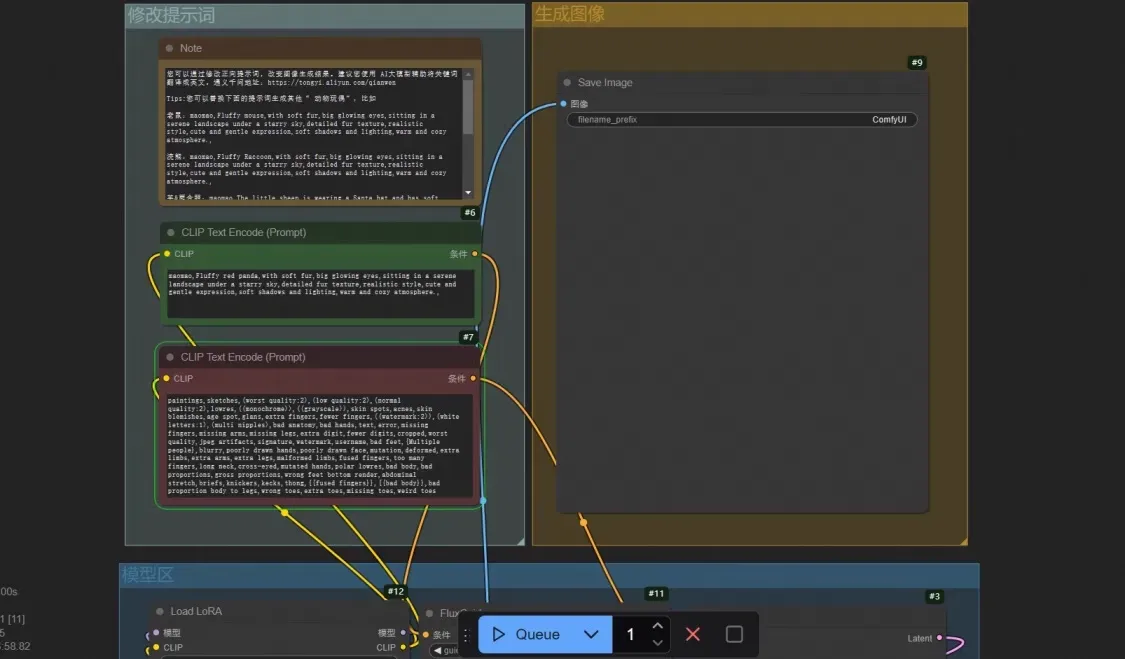Grab the queue toolbar drag handle dots

coord(466,635)
